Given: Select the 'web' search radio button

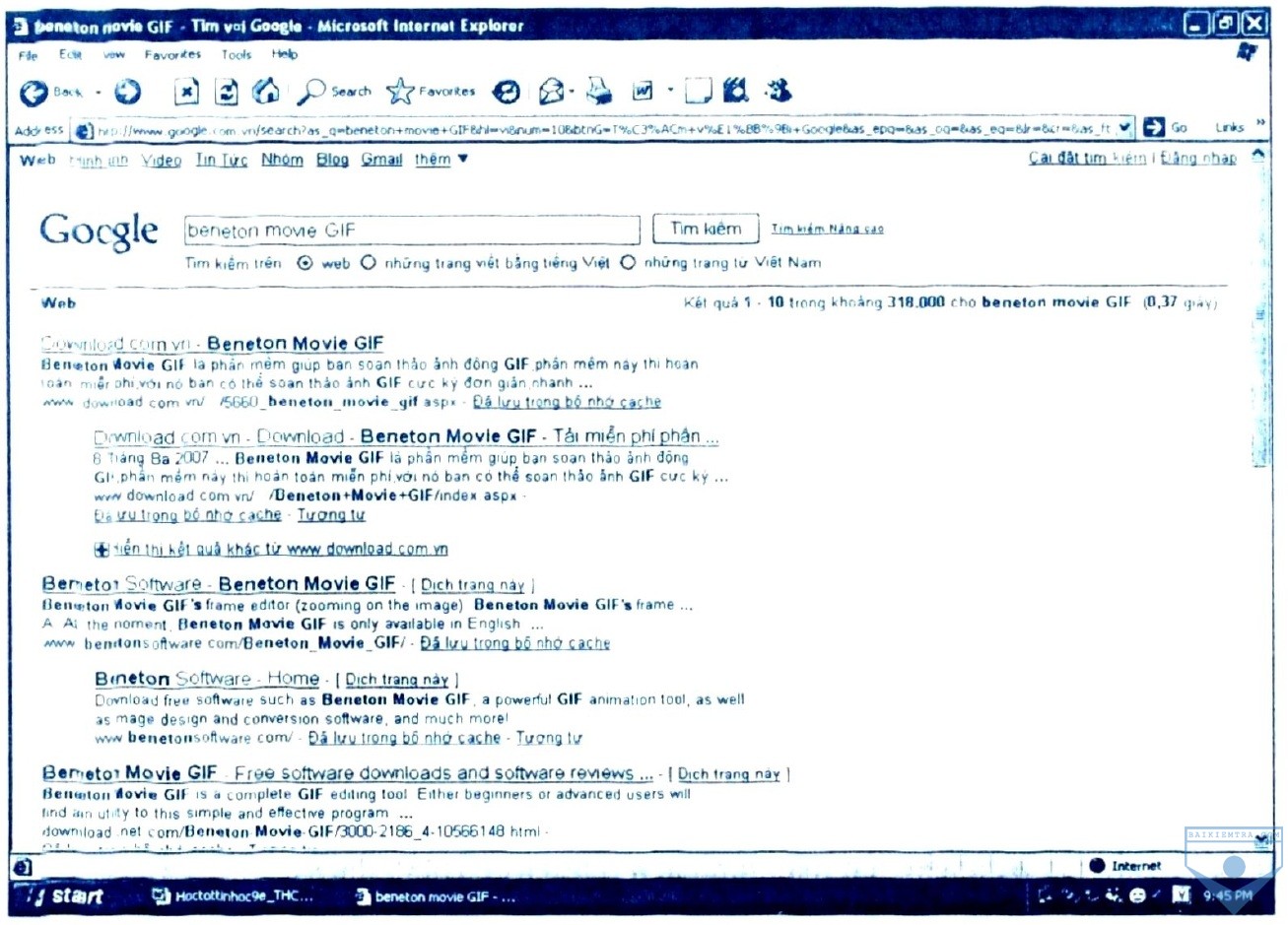Looking at the screenshot, I should tap(305, 263).
